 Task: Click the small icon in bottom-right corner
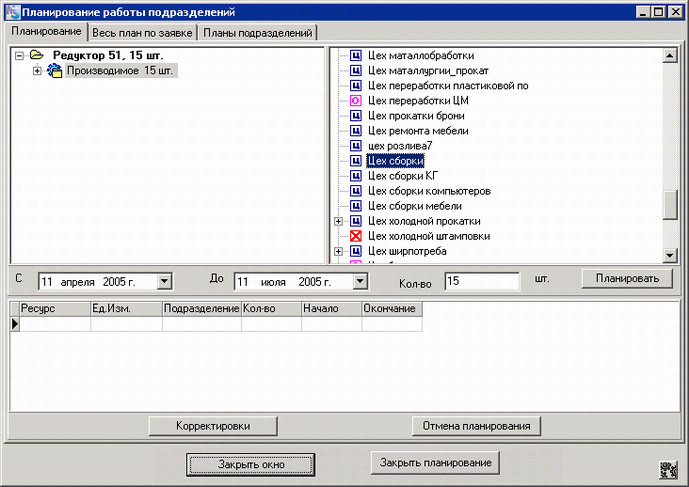[668, 470]
